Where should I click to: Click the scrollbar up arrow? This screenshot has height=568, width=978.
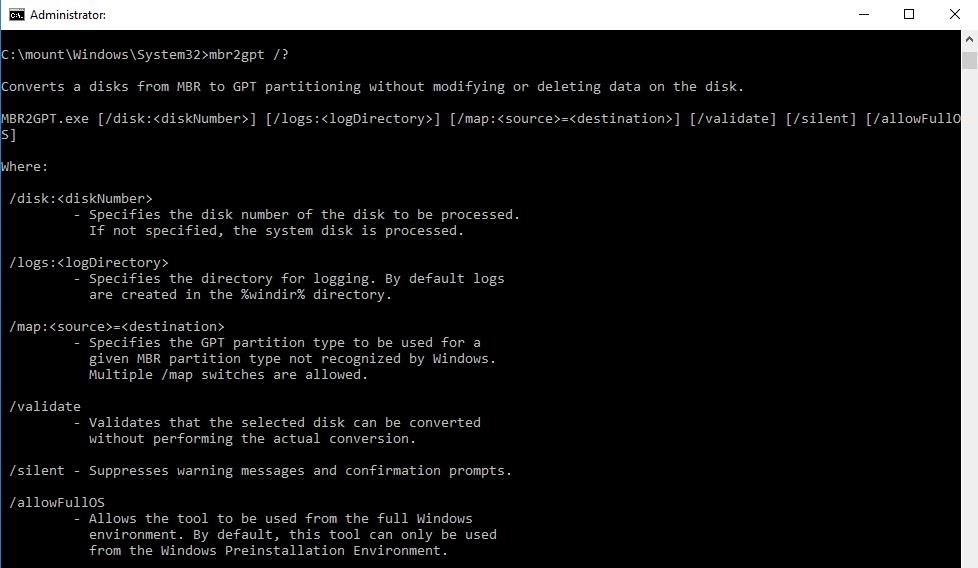pyautogui.click(x=969, y=38)
